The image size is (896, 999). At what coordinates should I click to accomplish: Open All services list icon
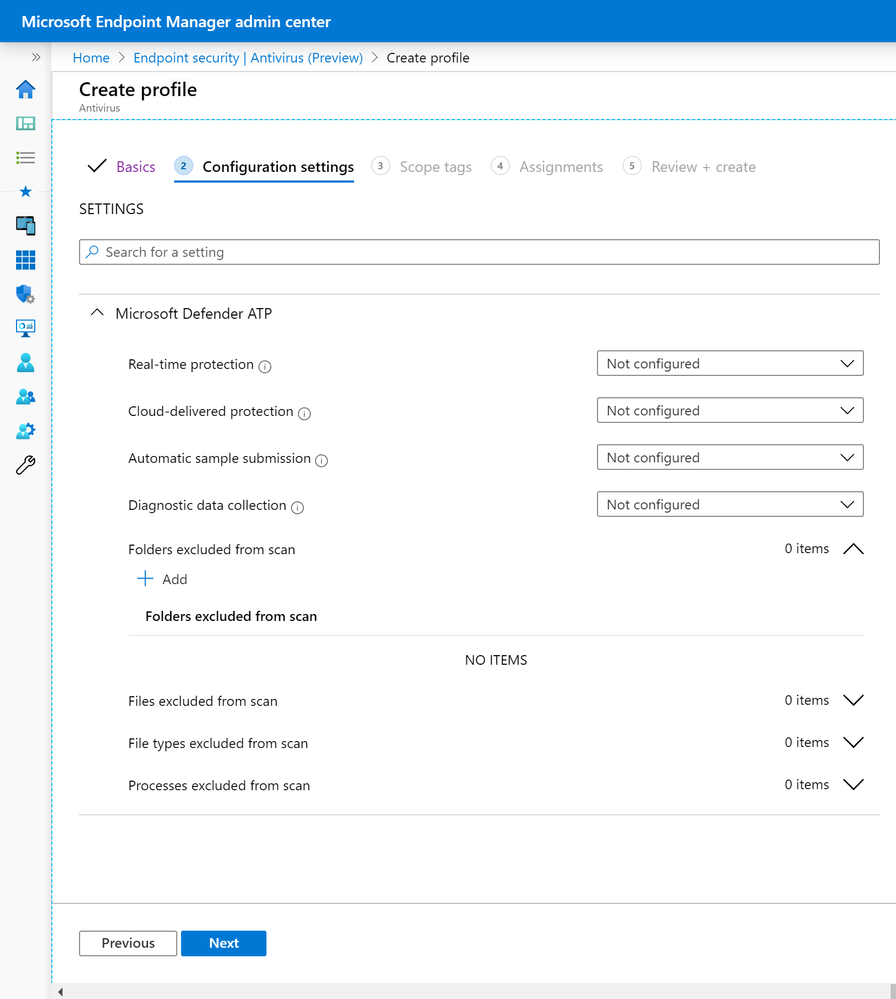[25, 157]
